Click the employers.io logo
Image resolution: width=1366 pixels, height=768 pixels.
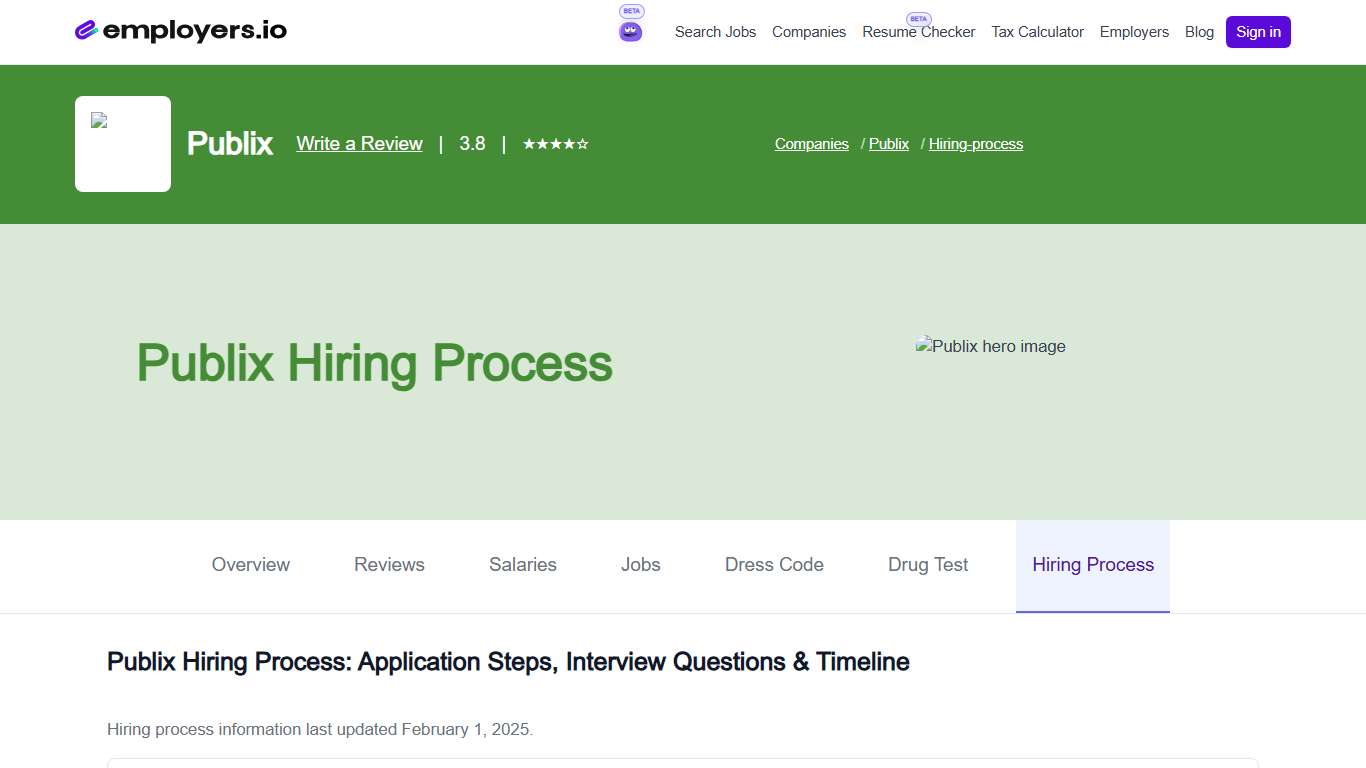click(180, 30)
